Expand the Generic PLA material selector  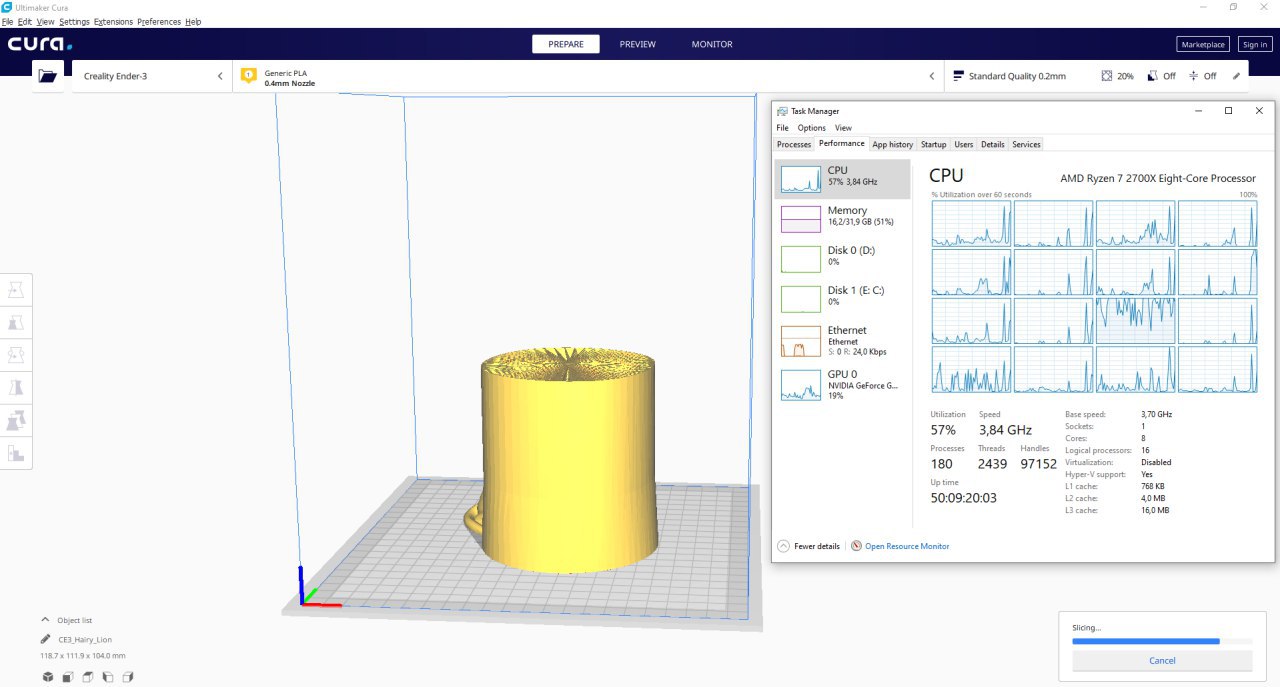coord(589,76)
